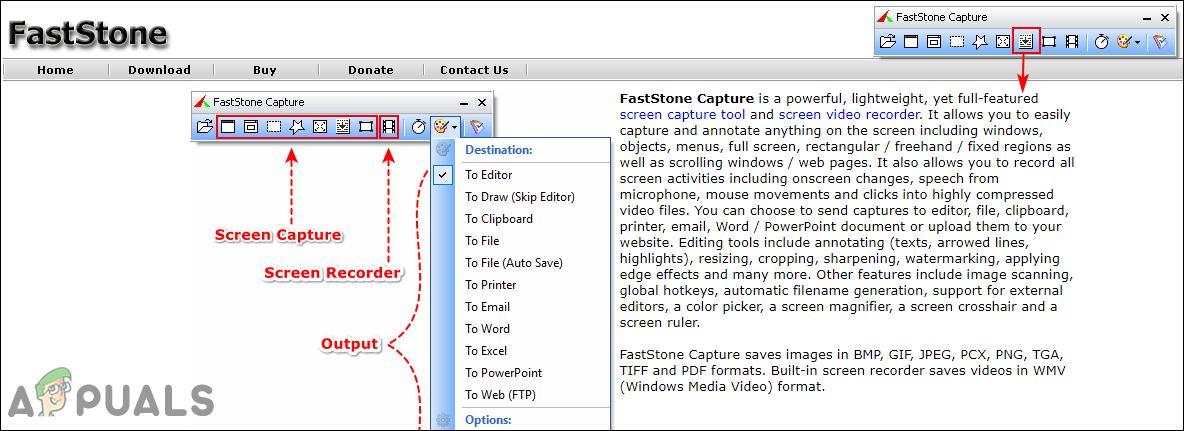Expand Output palette dropdown arrow in top-right toolbar
Viewport: 1184px width, 431px height.
coord(1137,42)
